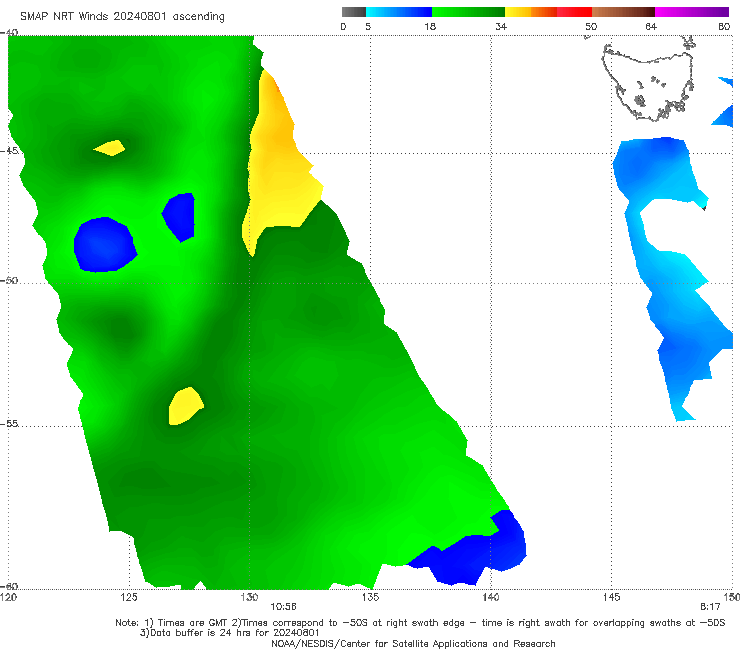Click the brown 50-64 color bar segment
The image size is (740, 650).
tap(623, 12)
